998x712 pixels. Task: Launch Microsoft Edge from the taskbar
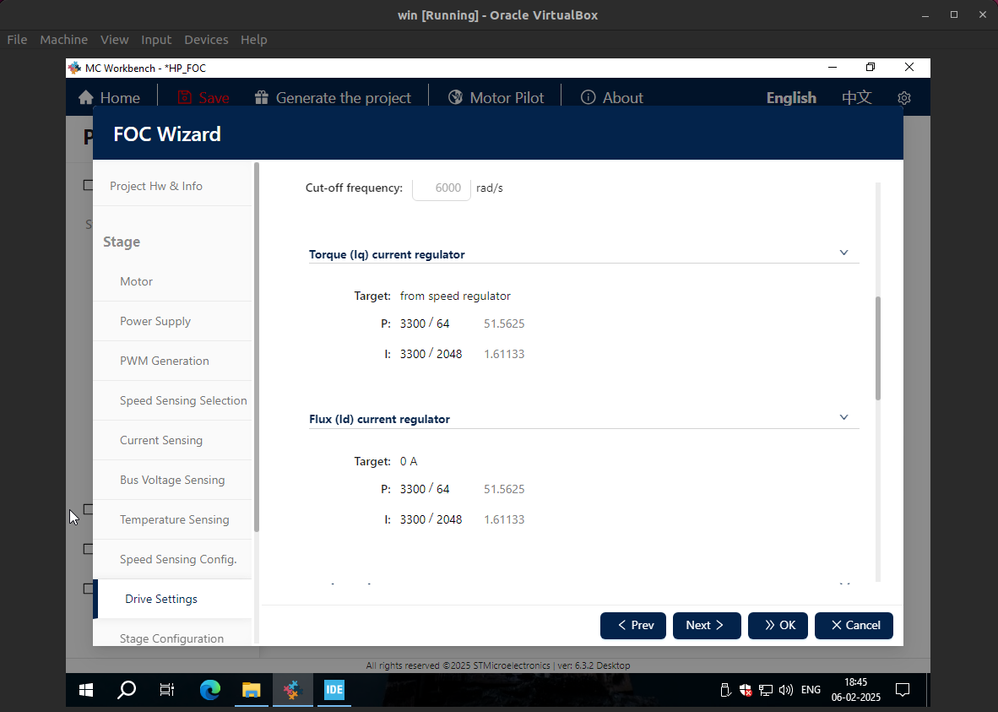tap(209, 690)
